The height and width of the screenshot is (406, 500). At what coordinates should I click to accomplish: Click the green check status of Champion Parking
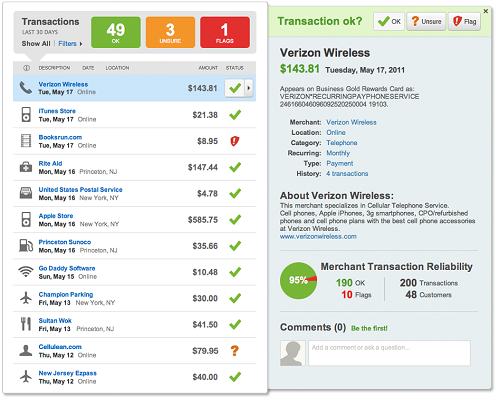click(235, 298)
